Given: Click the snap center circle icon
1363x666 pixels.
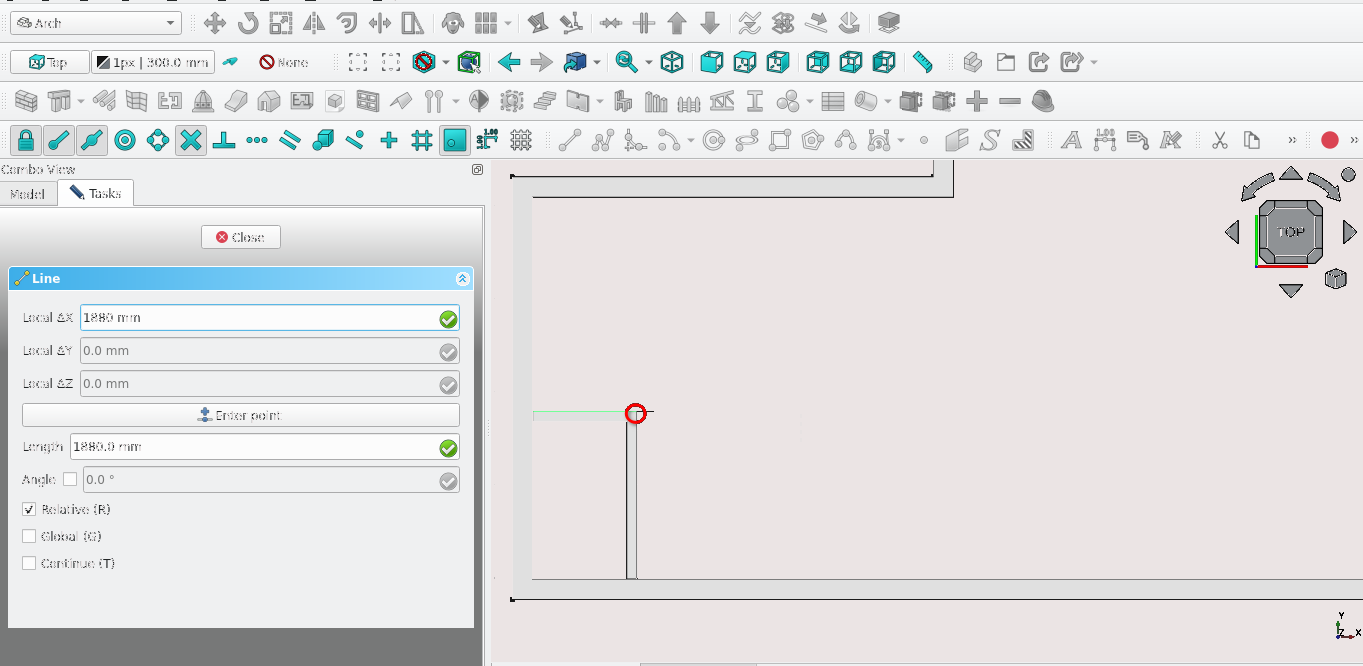Looking at the screenshot, I should pyautogui.click(x=125, y=141).
